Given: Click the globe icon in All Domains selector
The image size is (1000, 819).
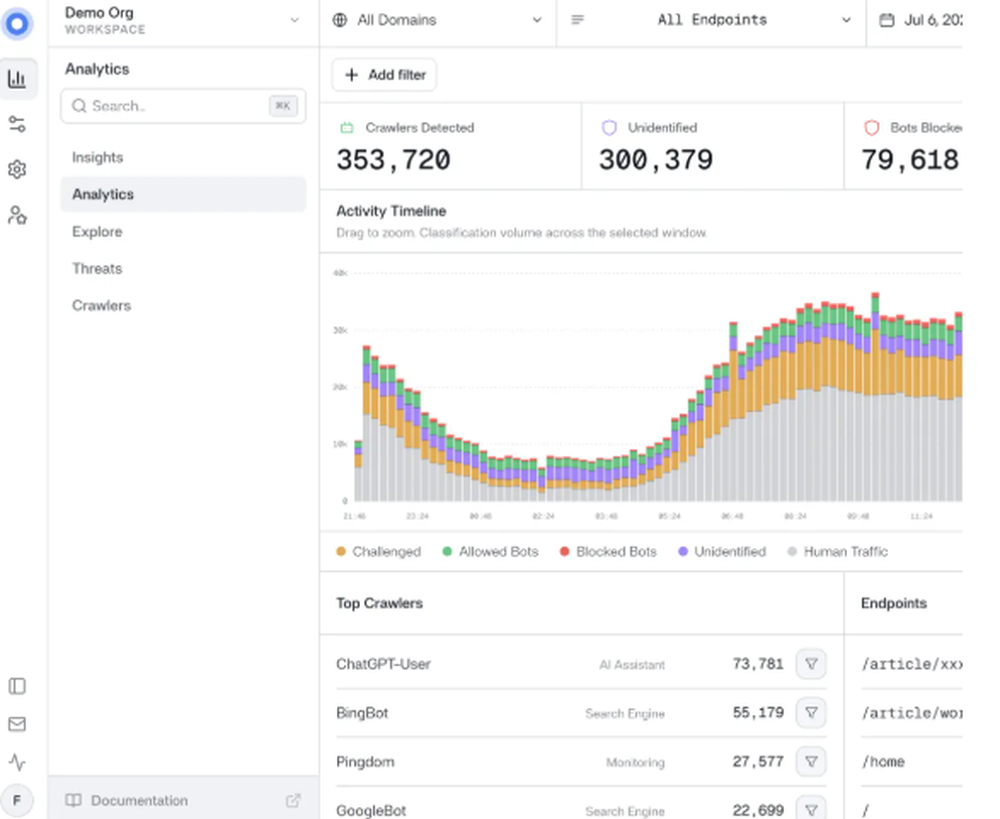Looking at the screenshot, I should (x=340, y=20).
